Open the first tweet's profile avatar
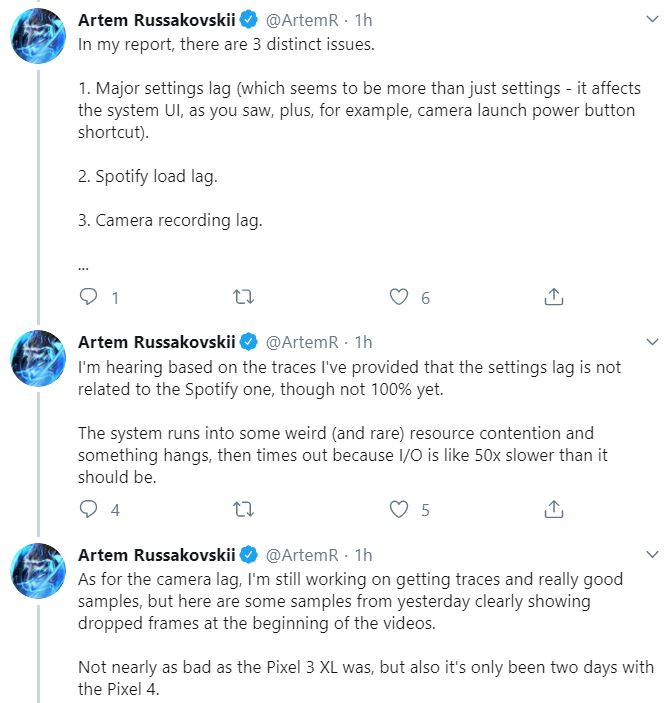The image size is (672, 703). 38,42
